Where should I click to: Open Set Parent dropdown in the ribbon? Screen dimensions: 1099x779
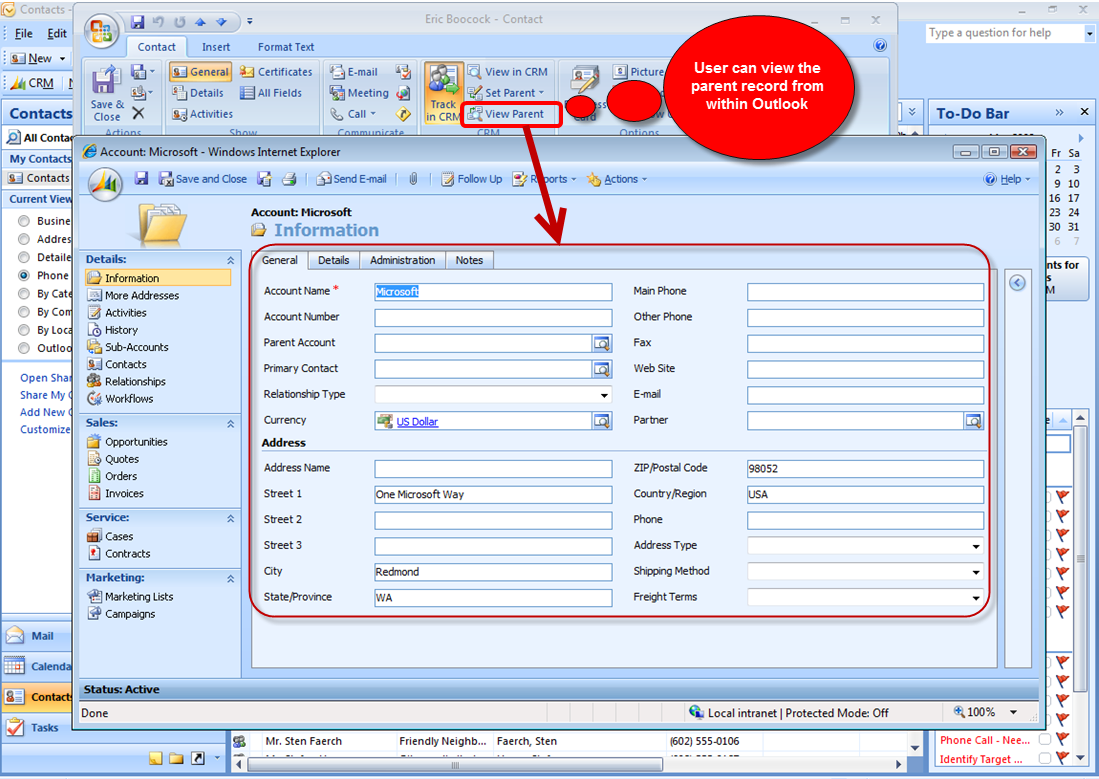[x=506, y=93]
